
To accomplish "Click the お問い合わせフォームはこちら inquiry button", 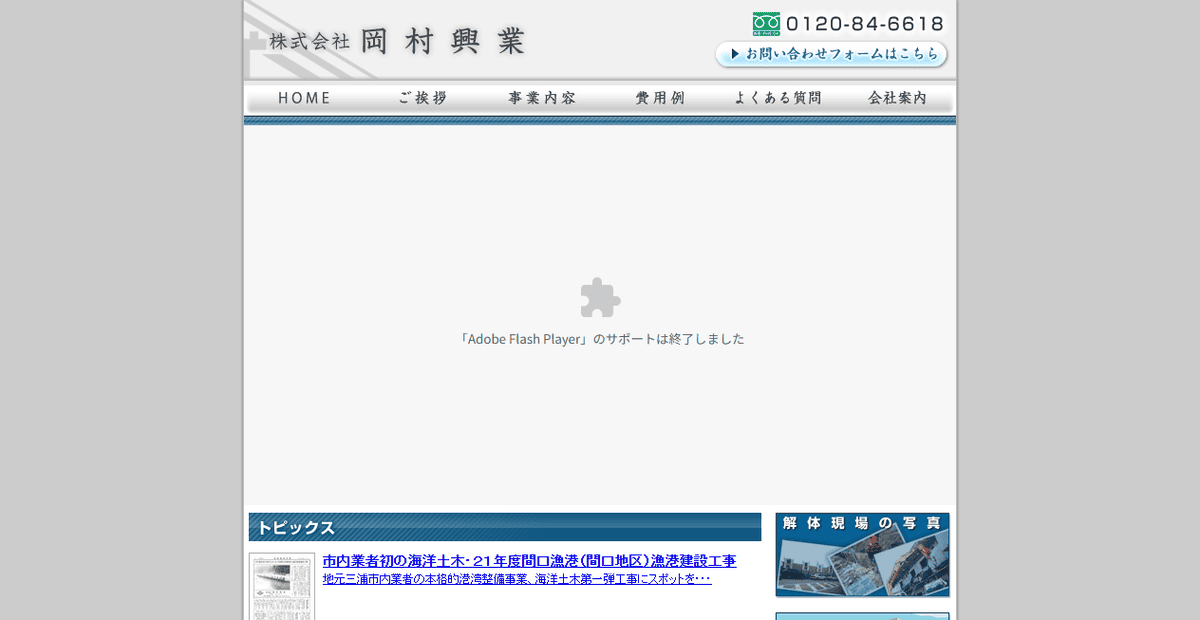I will pos(831,55).
